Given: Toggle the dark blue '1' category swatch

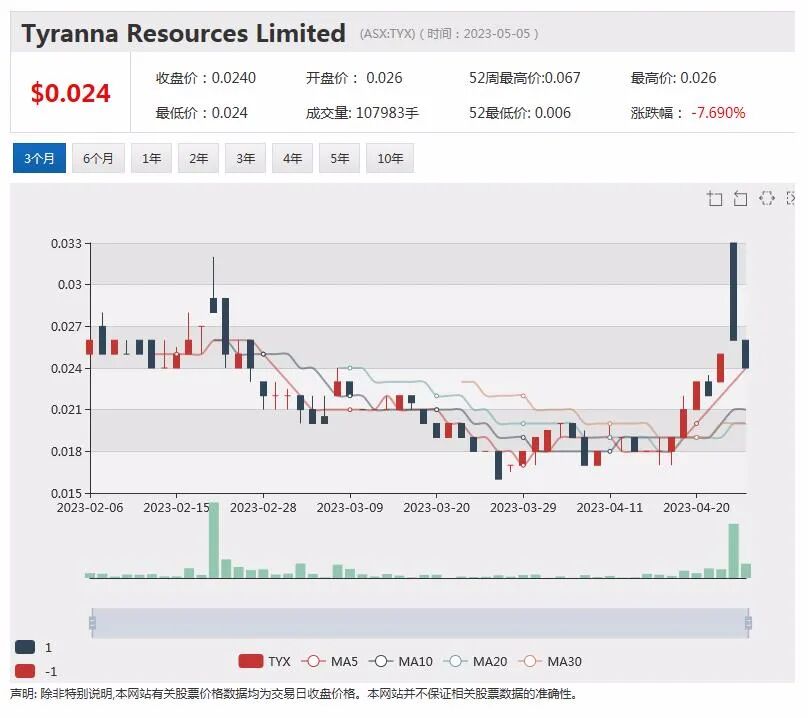Looking at the screenshot, I should pyautogui.click(x=25, y=647).
